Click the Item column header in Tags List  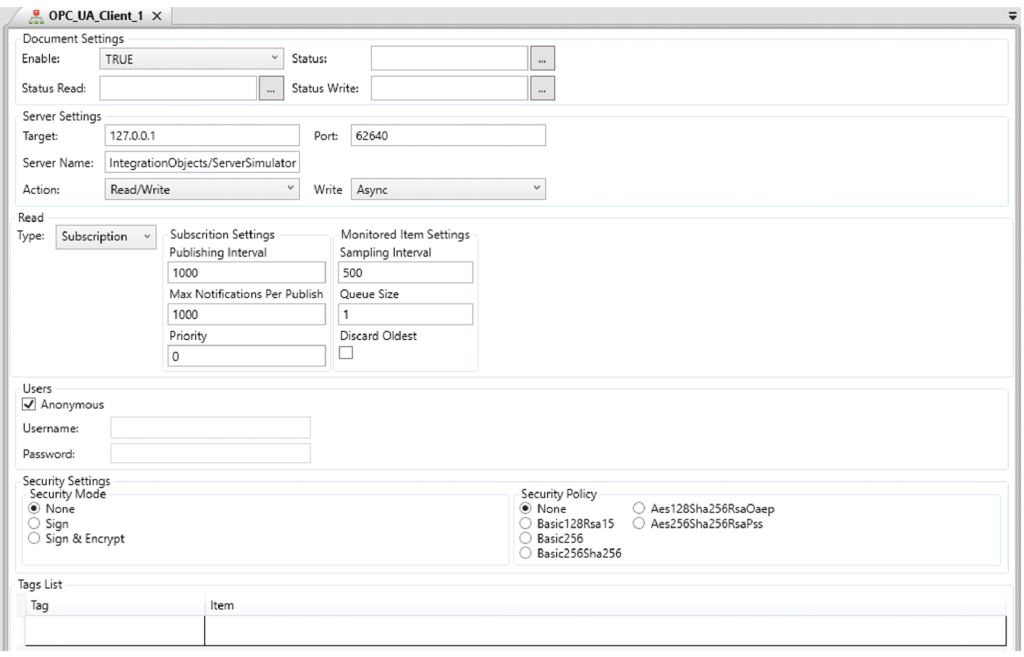(220, 605)
